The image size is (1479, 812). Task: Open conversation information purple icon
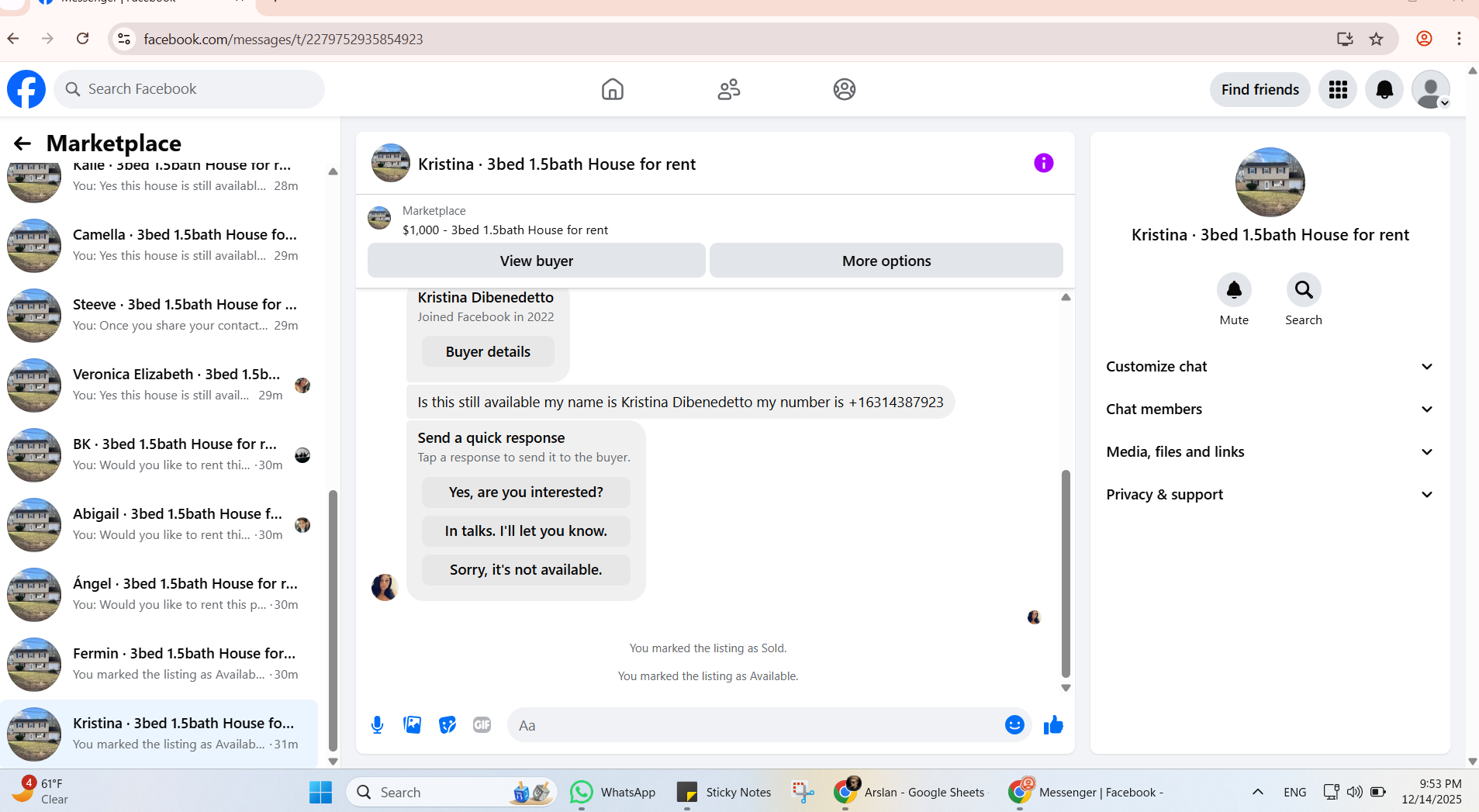(x=1043, y=163)
